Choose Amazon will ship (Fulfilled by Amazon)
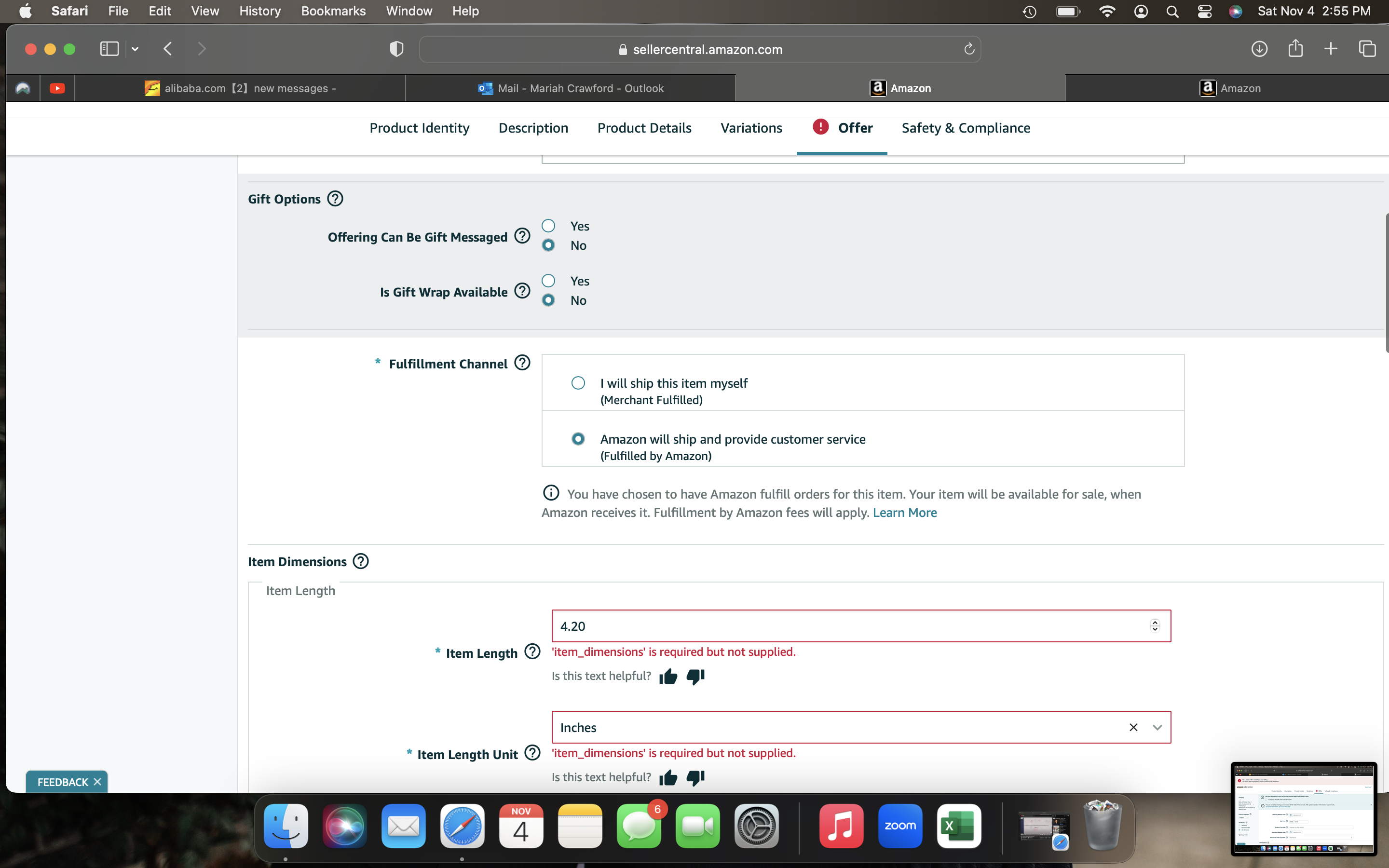 [578, 439]
